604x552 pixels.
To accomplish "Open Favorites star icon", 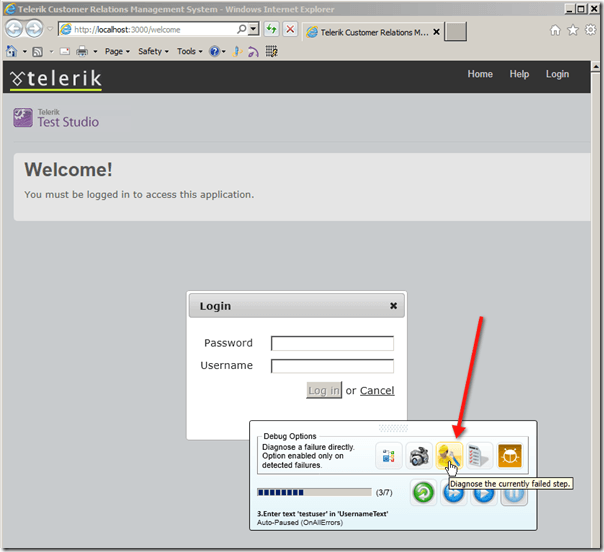I will point(573,30).
